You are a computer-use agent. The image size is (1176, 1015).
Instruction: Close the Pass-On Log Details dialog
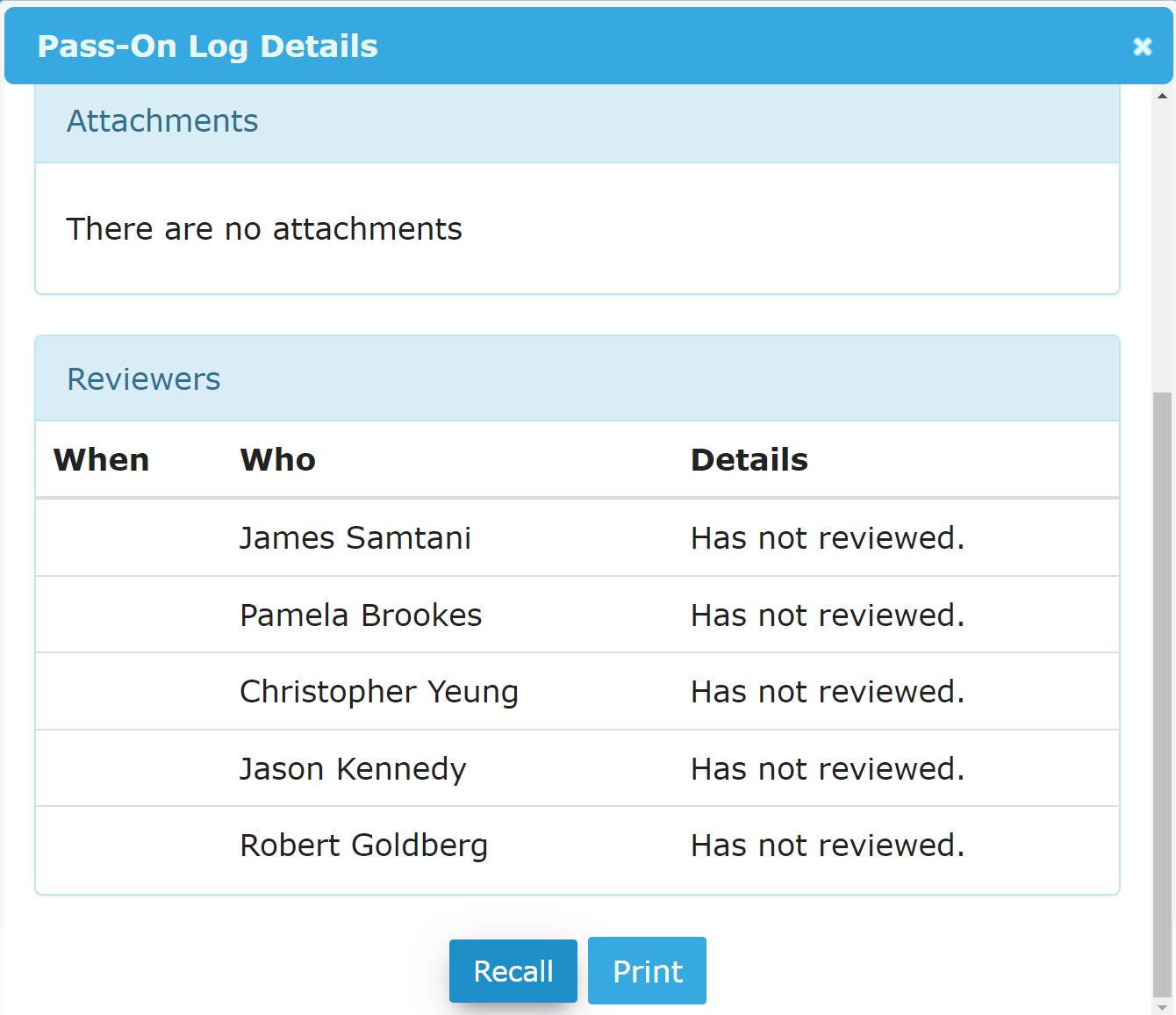tap(1142, 47)
